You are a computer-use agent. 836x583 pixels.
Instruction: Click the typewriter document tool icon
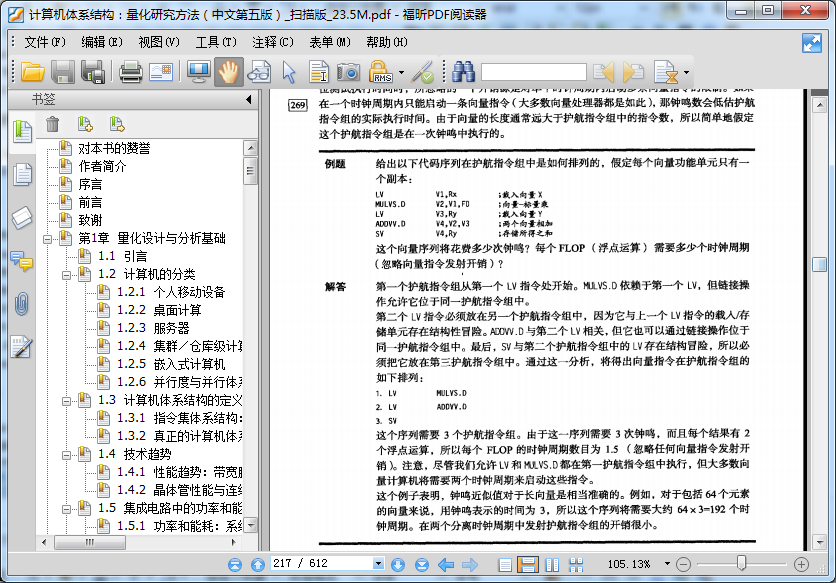click(666, 72)
